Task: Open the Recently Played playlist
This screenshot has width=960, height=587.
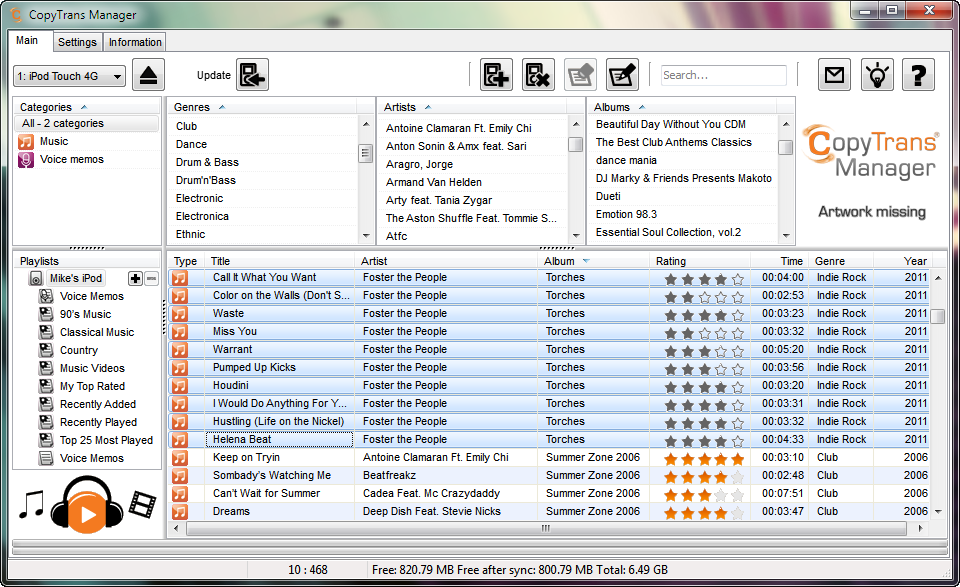Action: (x=98, y=422)
